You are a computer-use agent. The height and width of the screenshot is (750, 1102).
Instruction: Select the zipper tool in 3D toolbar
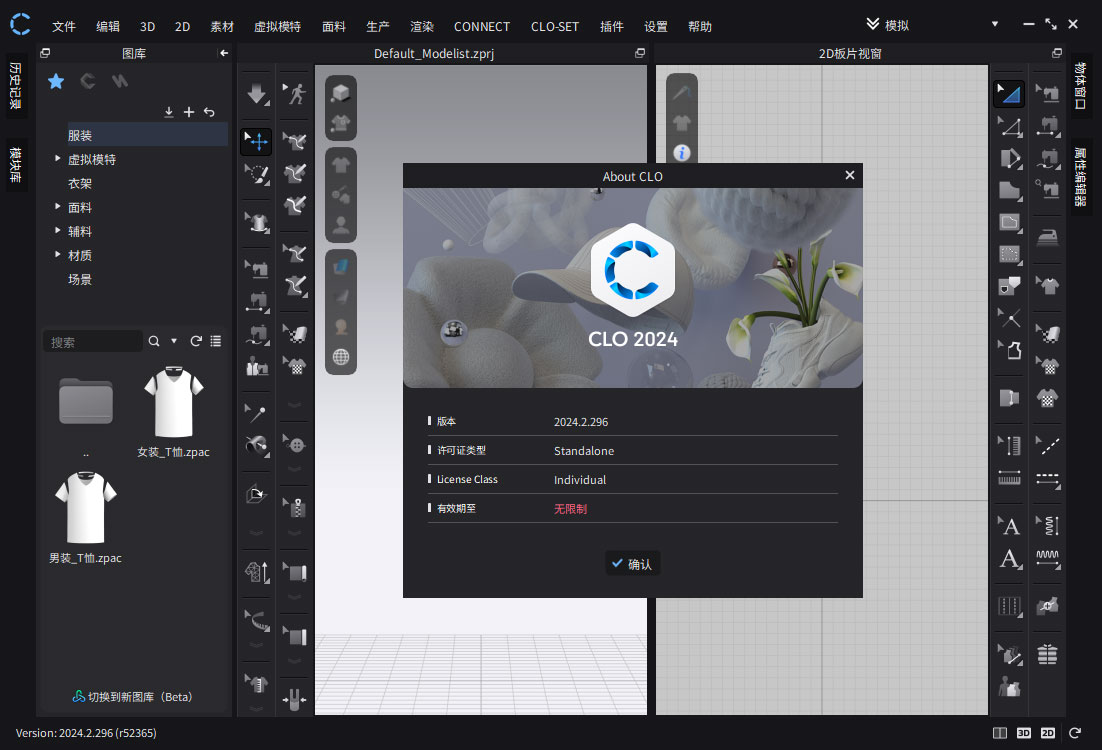coord(295,507)
